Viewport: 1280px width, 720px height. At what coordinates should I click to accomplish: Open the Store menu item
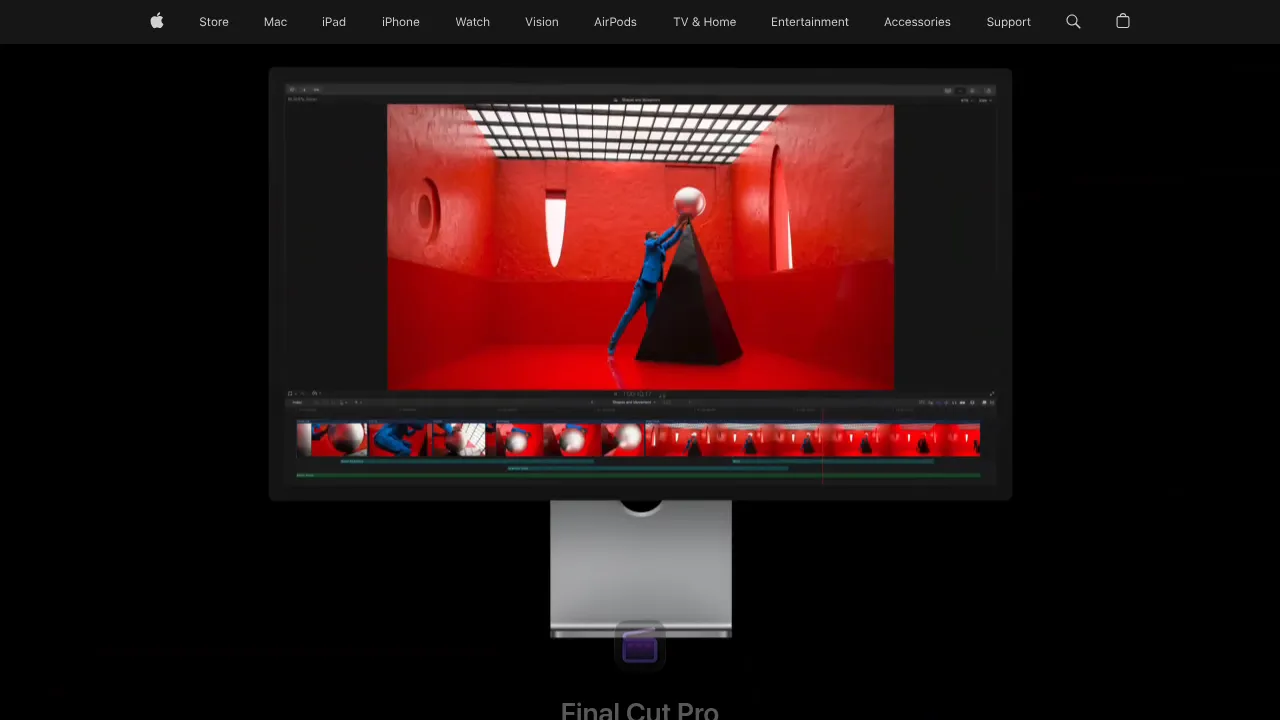coord(214,22)
